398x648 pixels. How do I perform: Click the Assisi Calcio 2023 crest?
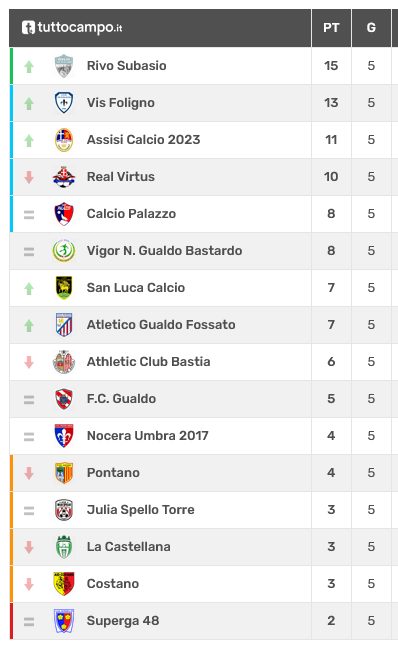click(x=64, y=140)
